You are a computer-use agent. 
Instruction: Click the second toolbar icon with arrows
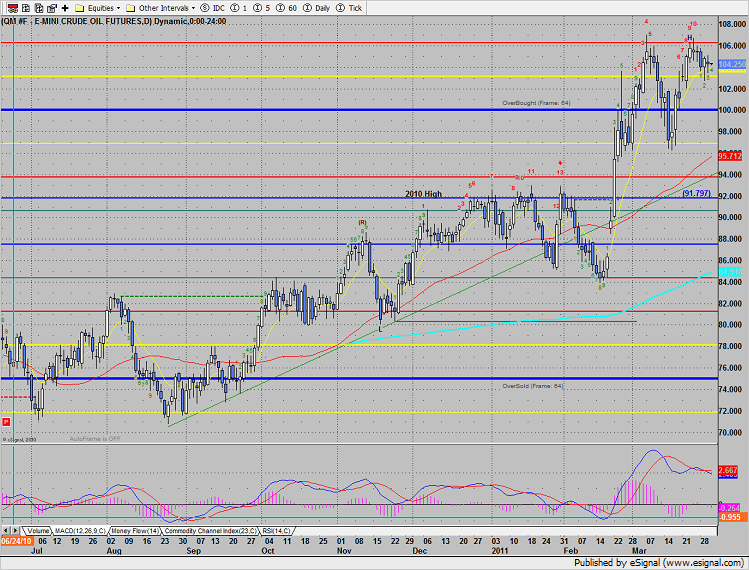(x=26, y=8)
